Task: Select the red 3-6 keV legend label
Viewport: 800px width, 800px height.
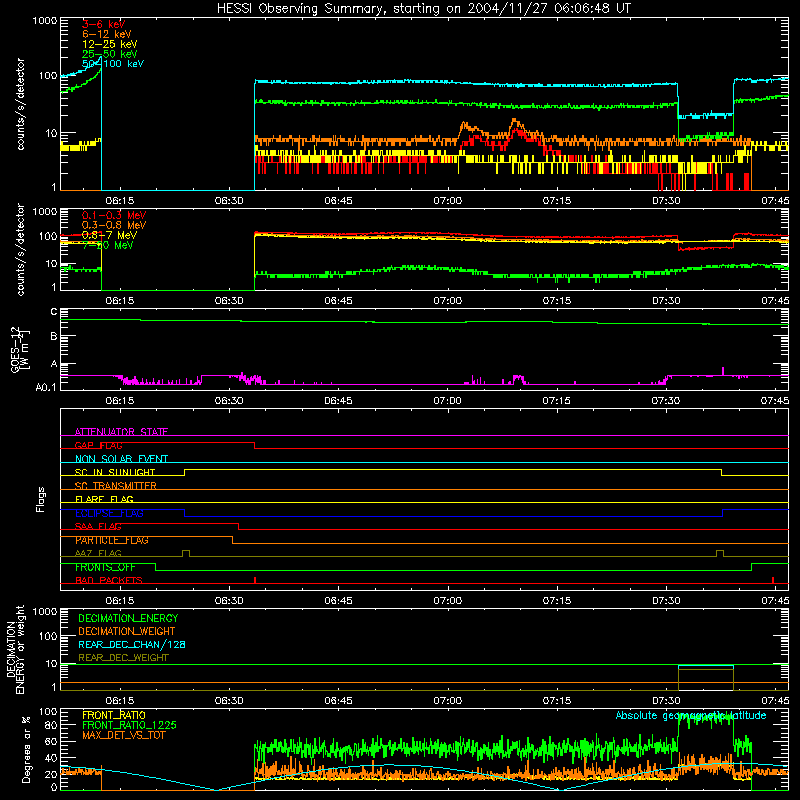Action: [104, 24]
